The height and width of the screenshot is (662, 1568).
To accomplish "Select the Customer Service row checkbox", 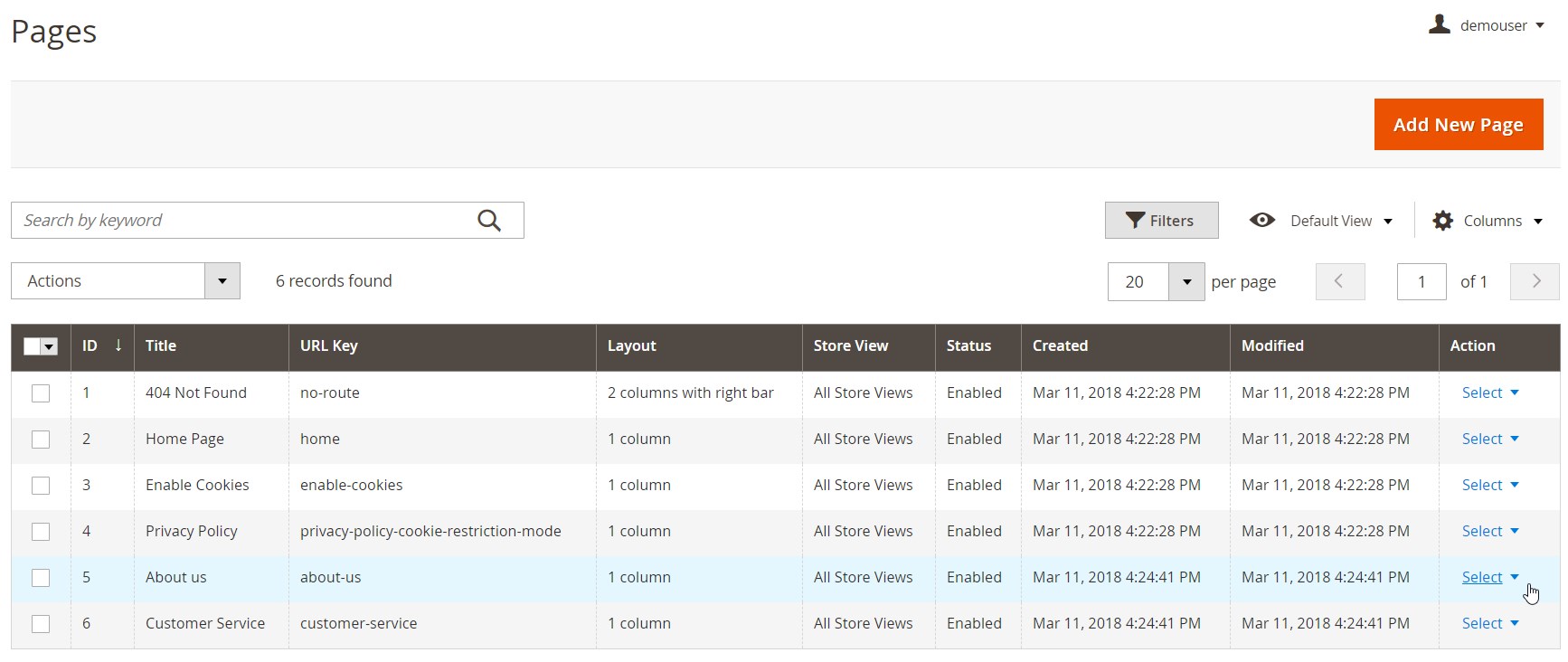I will [x=41, y=624].
